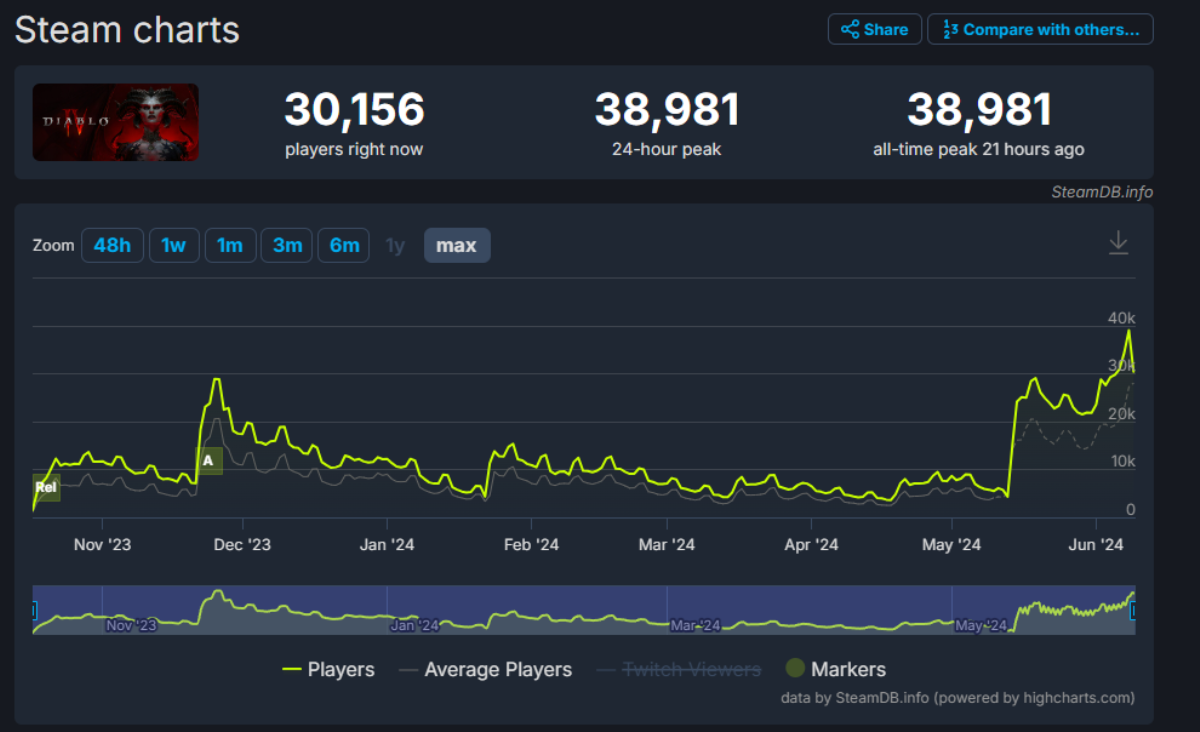Toggle Average Players series in legend
1200x732 pixels.
[485, 669]
